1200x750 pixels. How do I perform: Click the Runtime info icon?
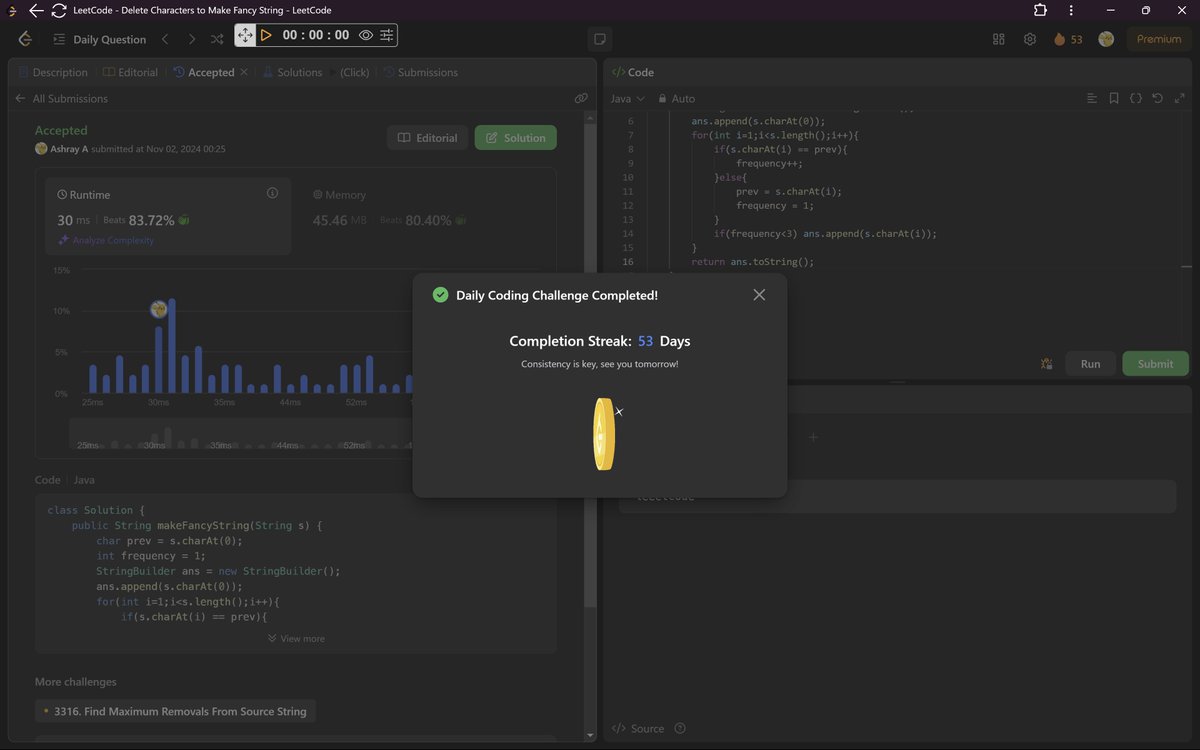[272, 193]
